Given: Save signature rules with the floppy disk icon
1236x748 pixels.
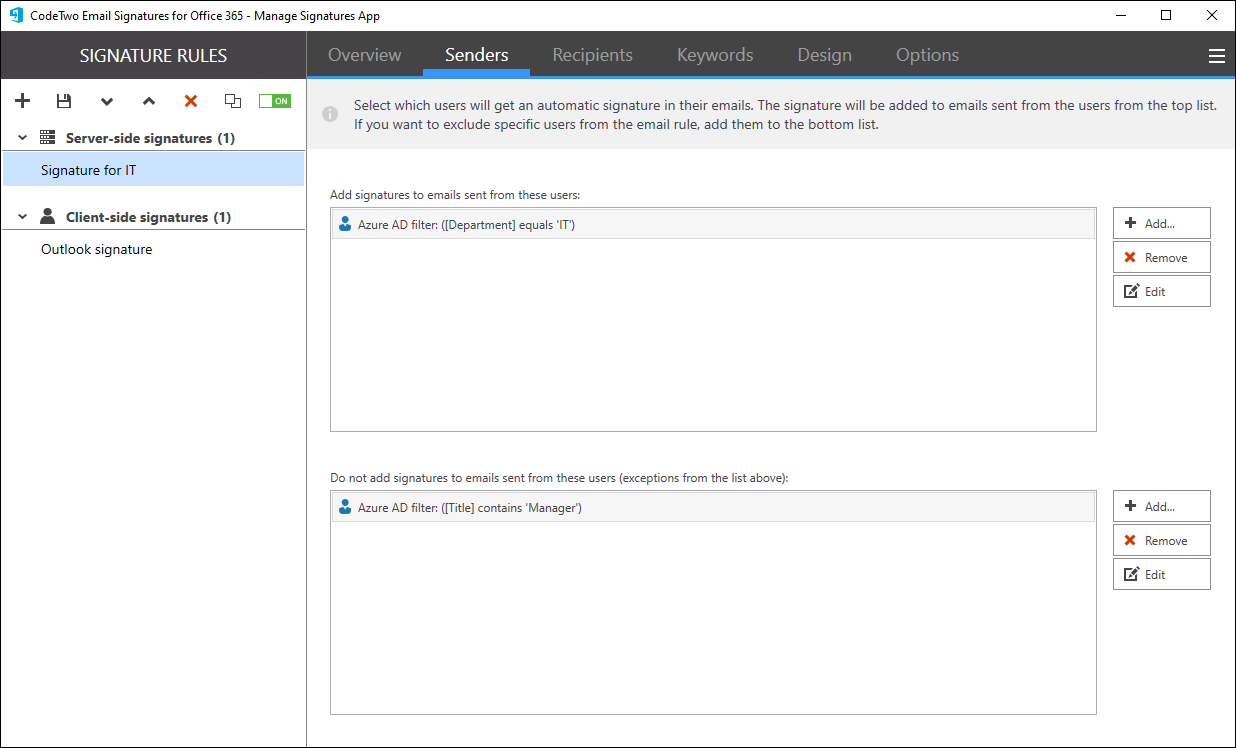Looking at the screenshot, I should (x=64, y=101).
